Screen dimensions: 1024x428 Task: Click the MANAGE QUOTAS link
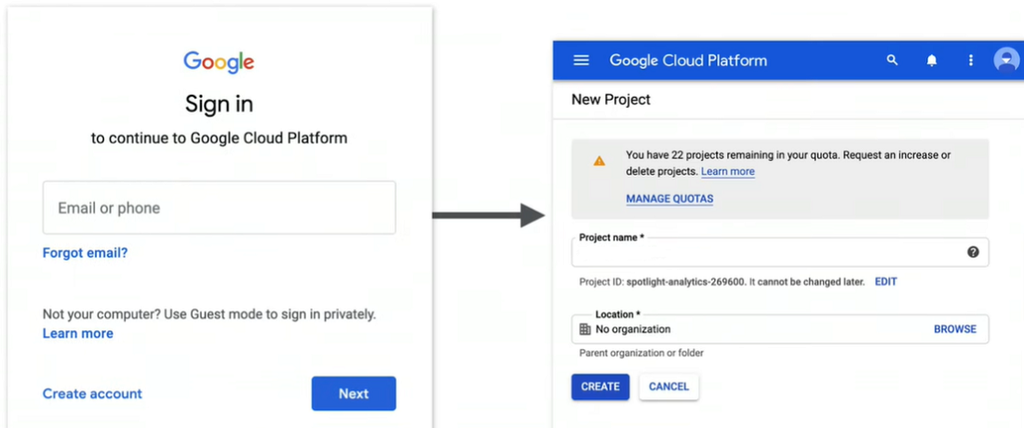point(669,199)
